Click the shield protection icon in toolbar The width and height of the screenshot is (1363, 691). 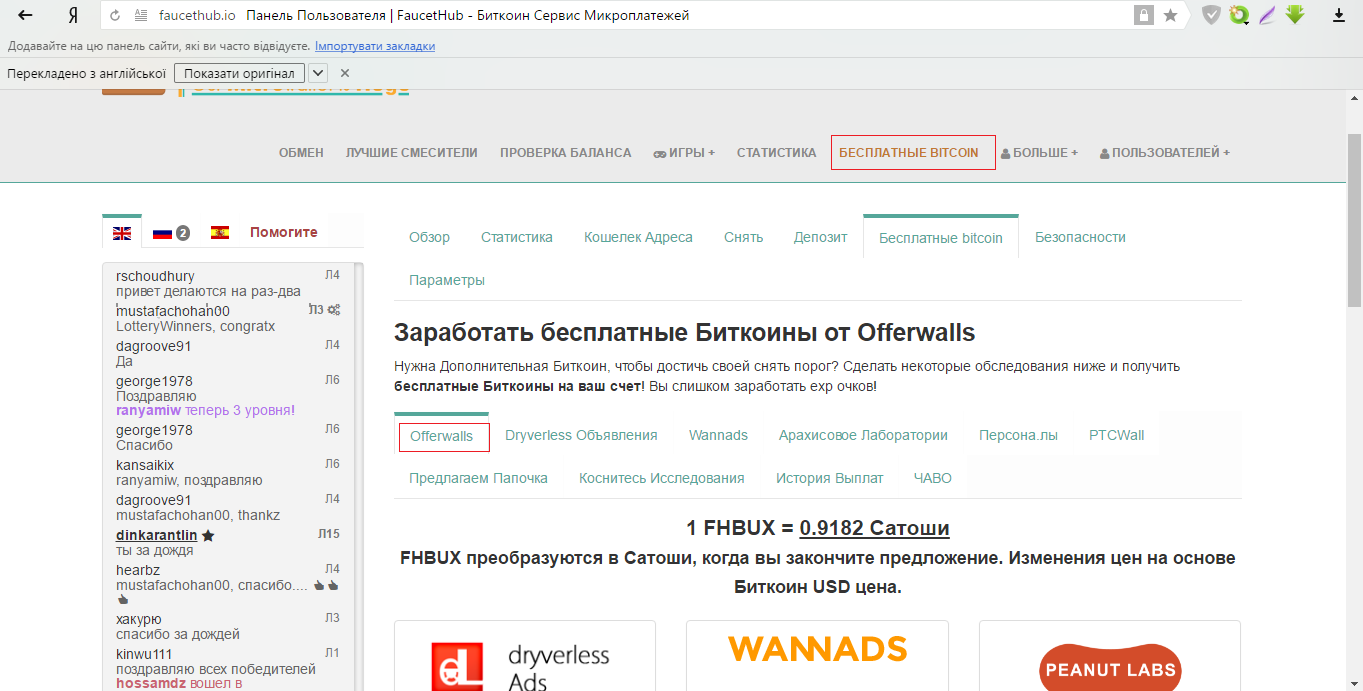pos(1211,15)
